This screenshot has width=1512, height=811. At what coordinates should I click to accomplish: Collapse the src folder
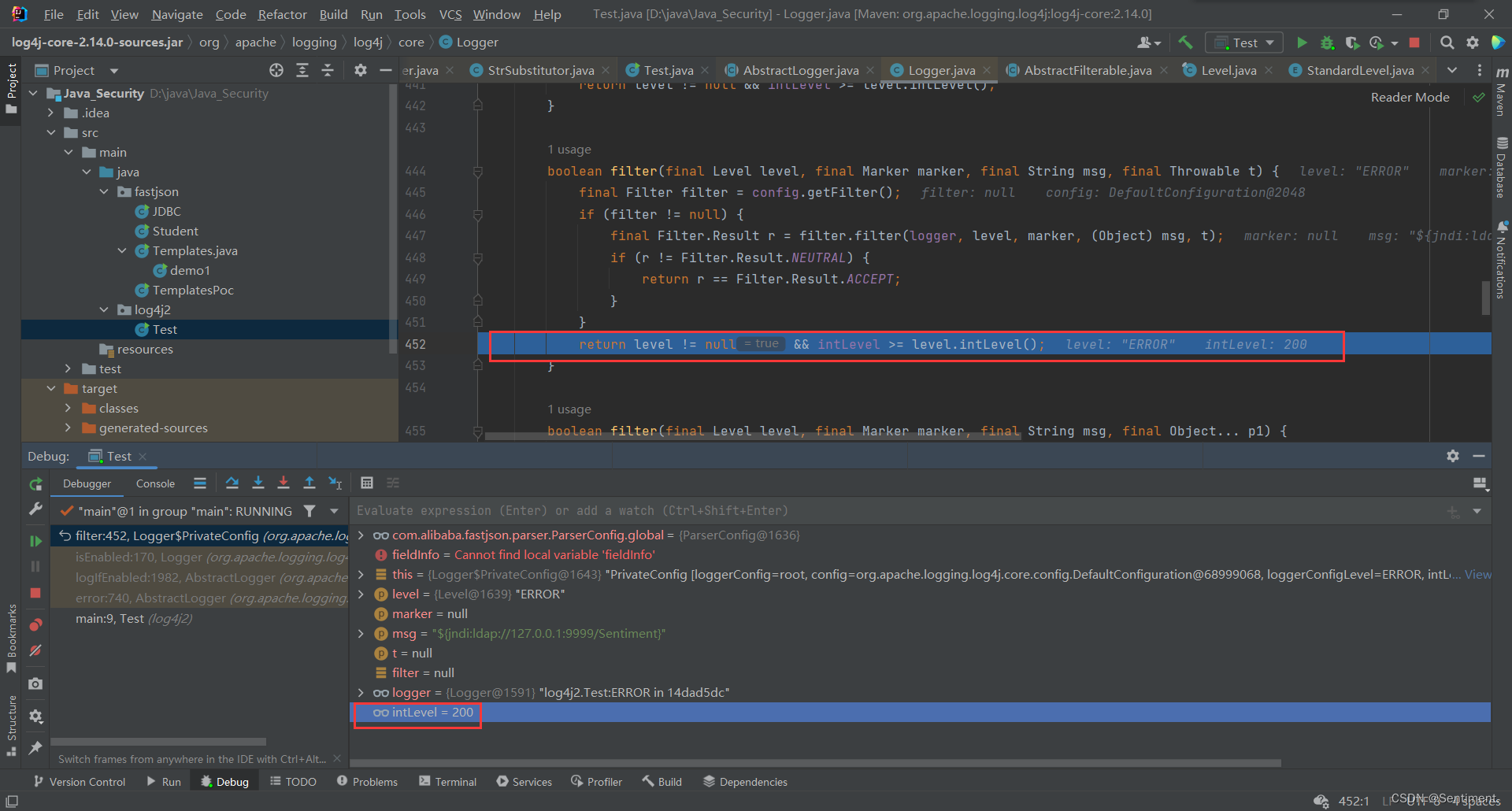(x=51, y=132)
